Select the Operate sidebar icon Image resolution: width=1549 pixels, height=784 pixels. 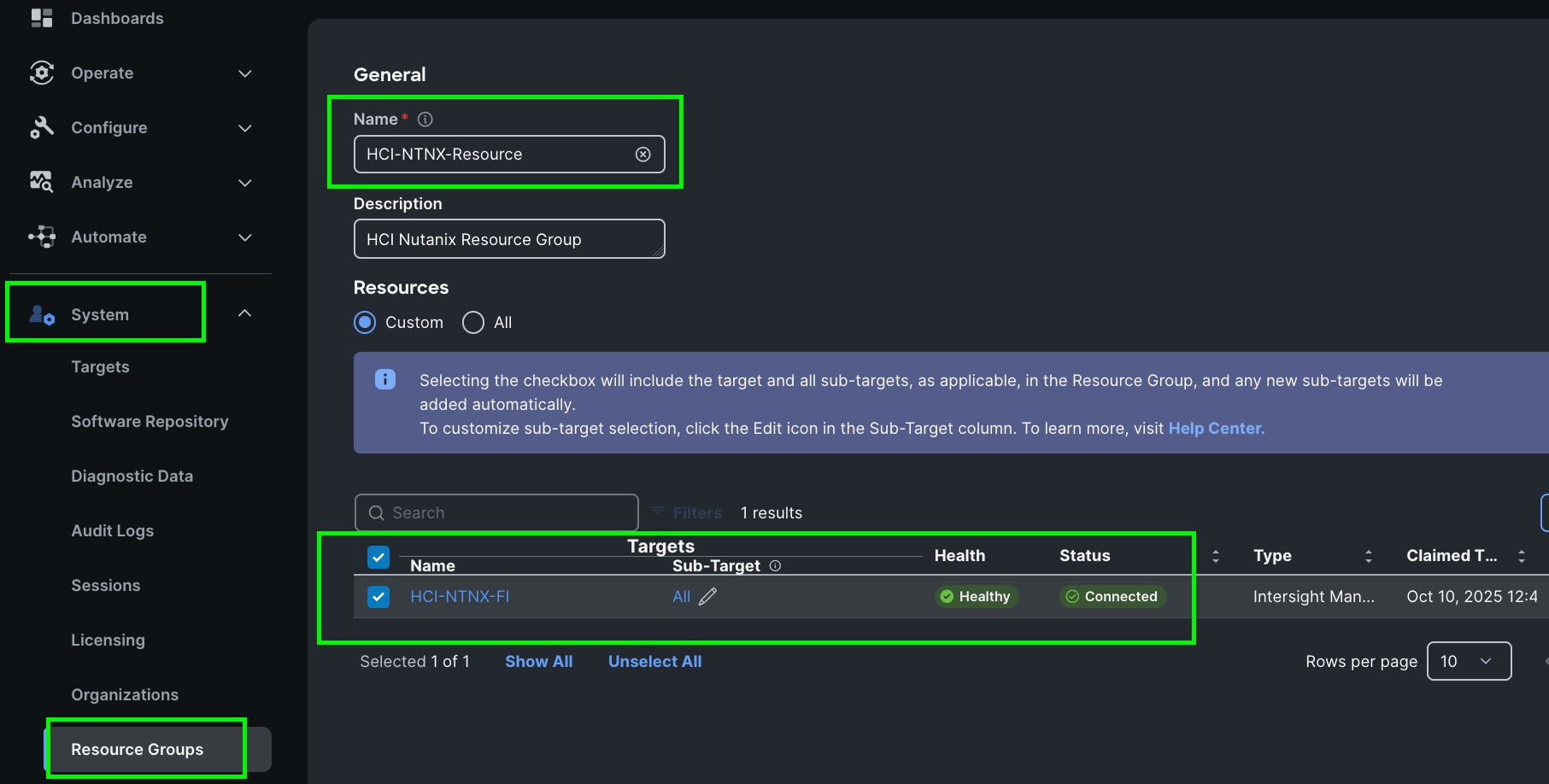pyautogui.click(x=40, y=73)
